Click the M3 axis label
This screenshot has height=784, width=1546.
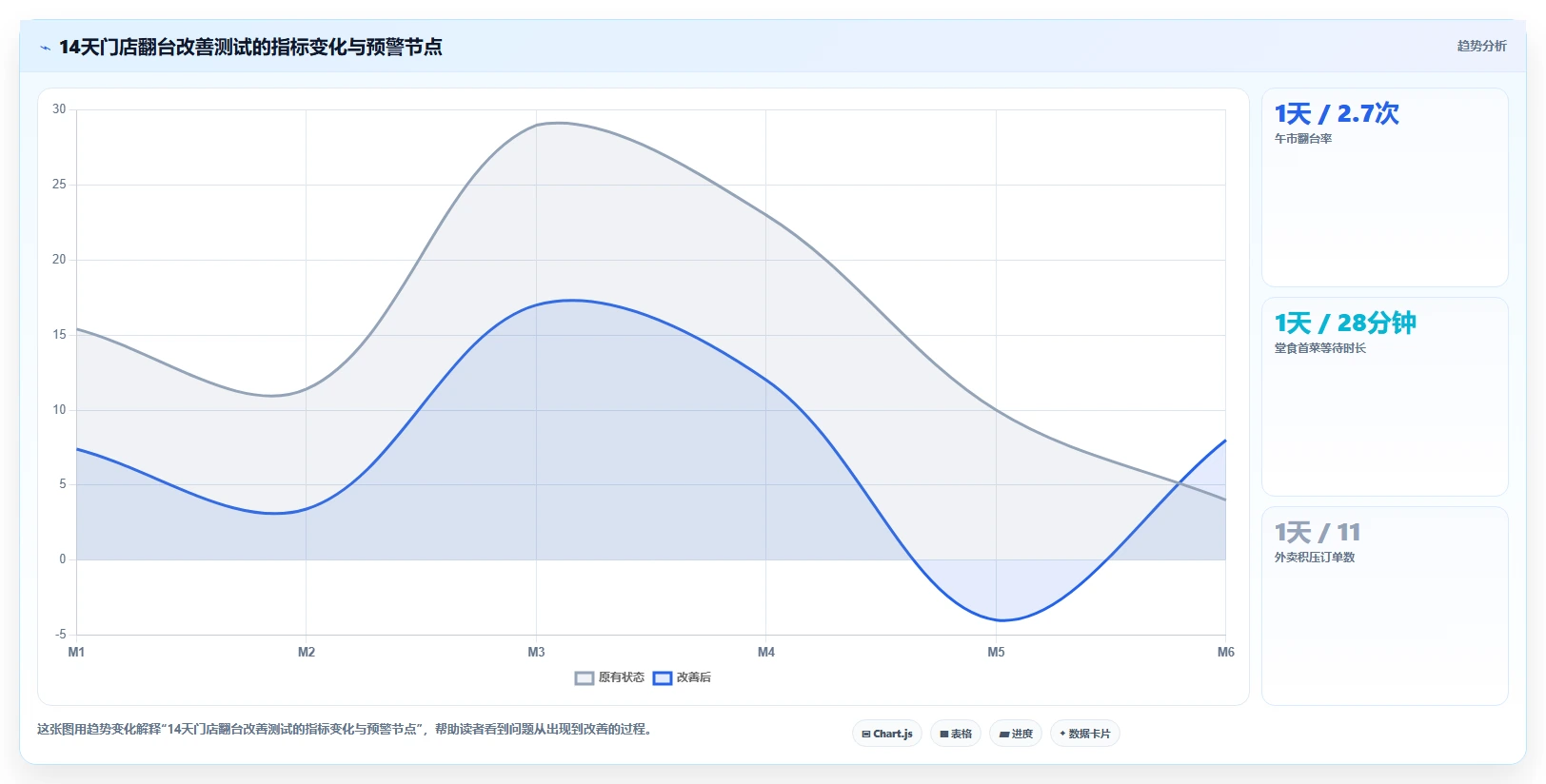tap(536, 652)
